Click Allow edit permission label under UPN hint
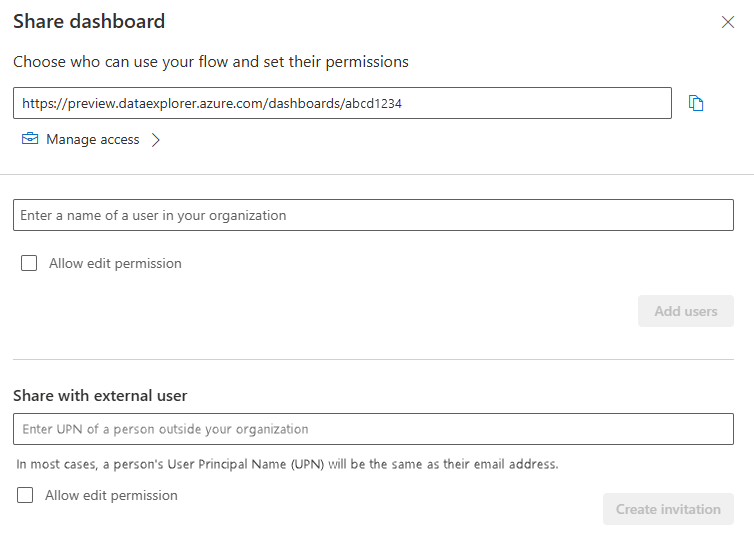 click(x=111, y=495)
